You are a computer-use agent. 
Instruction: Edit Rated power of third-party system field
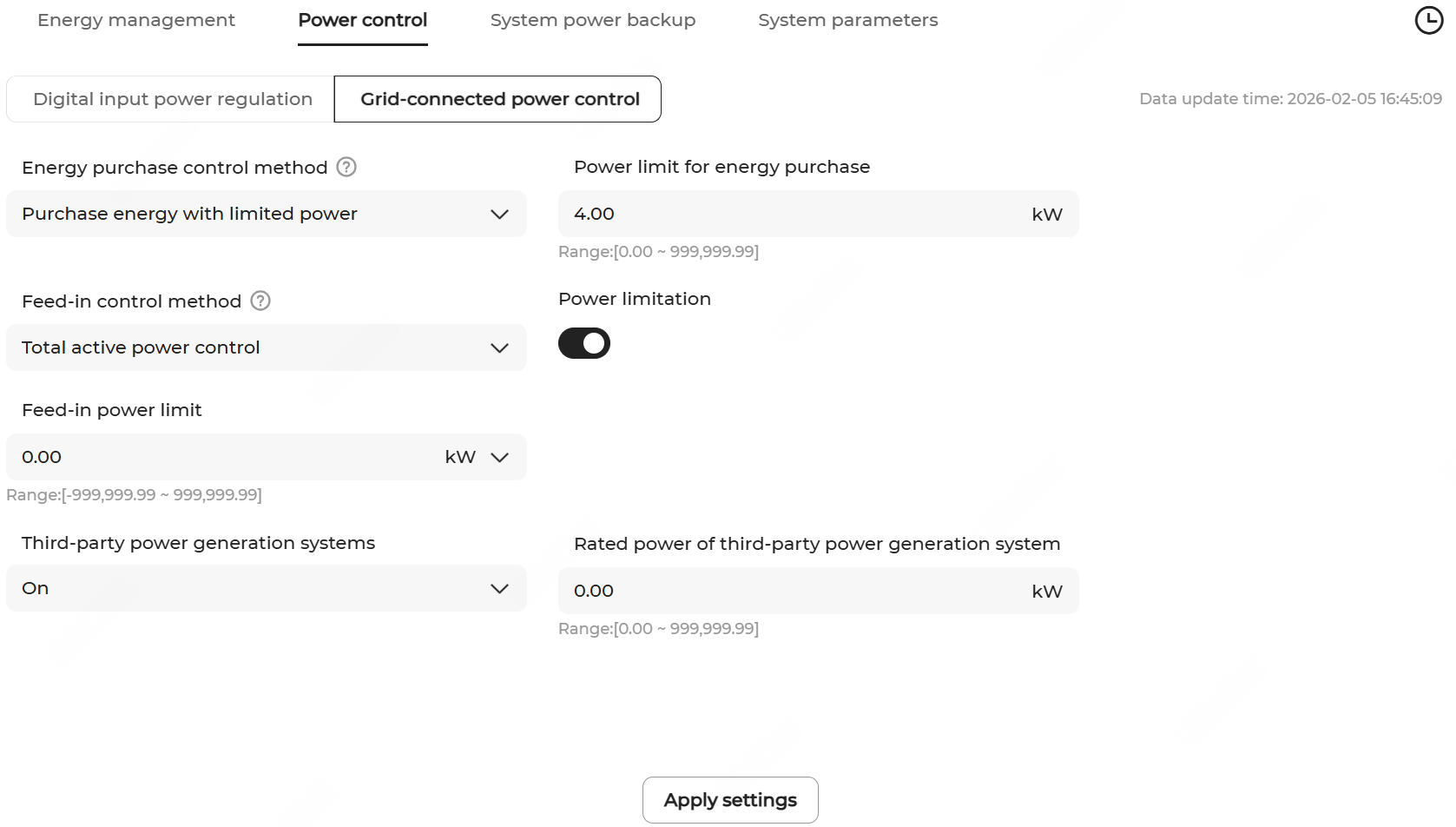click(x=790, y=591)
